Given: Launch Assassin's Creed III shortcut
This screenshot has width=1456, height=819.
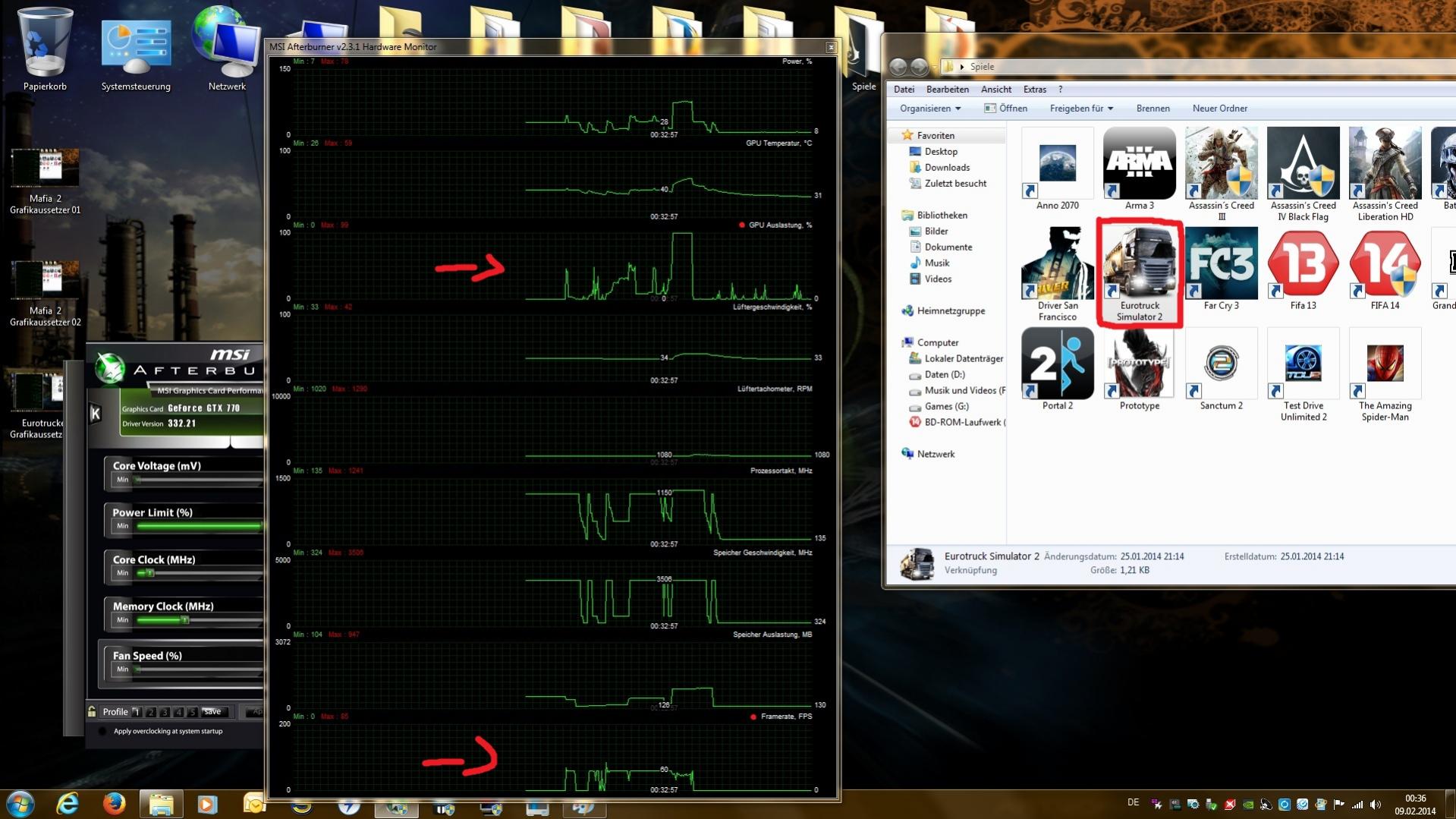Looking at the screenshot, I should (x=1221, y=175).
